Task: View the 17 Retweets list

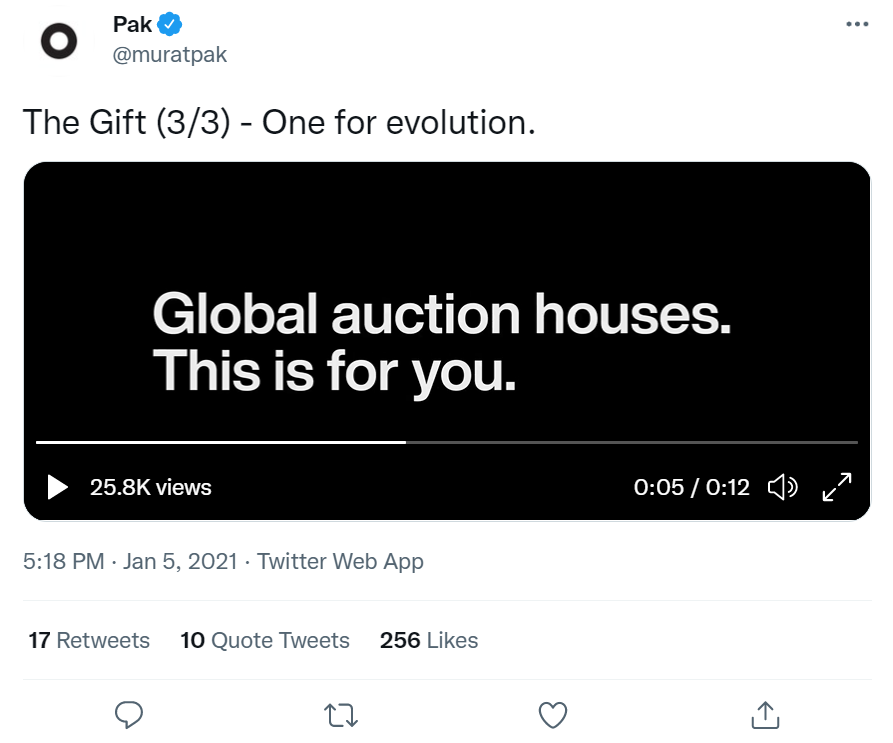Action: [89, 640]
